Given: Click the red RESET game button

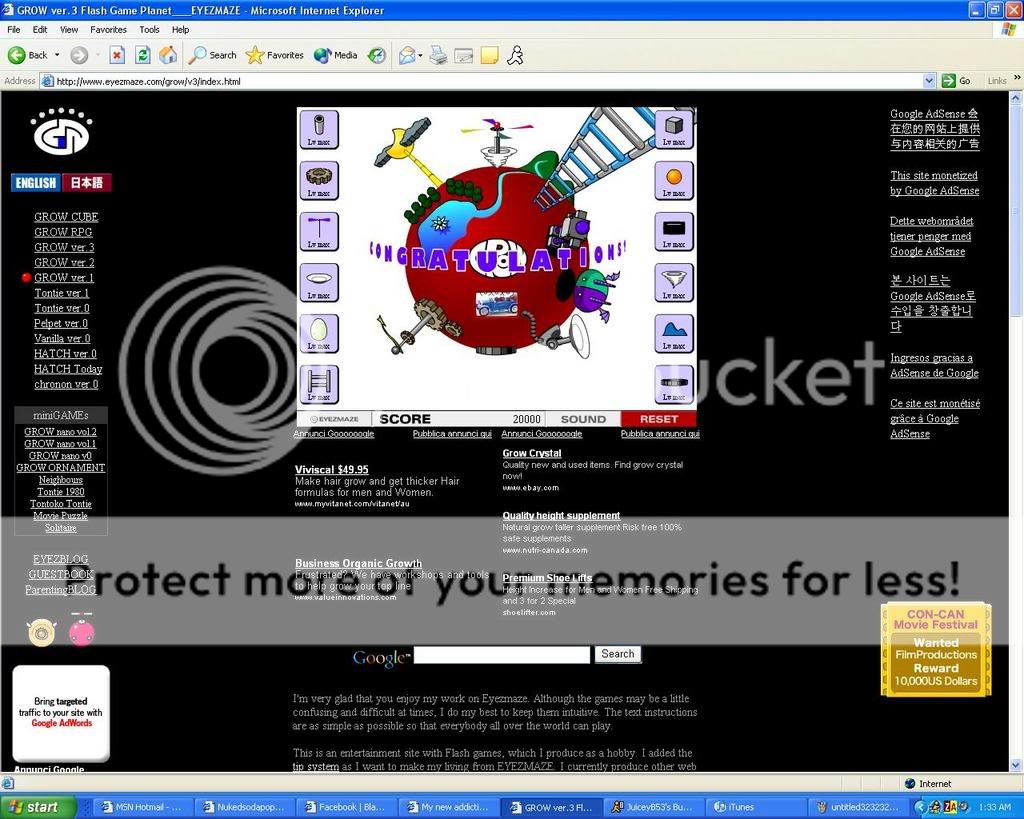Looking at the screenshot, I should 658,419.
